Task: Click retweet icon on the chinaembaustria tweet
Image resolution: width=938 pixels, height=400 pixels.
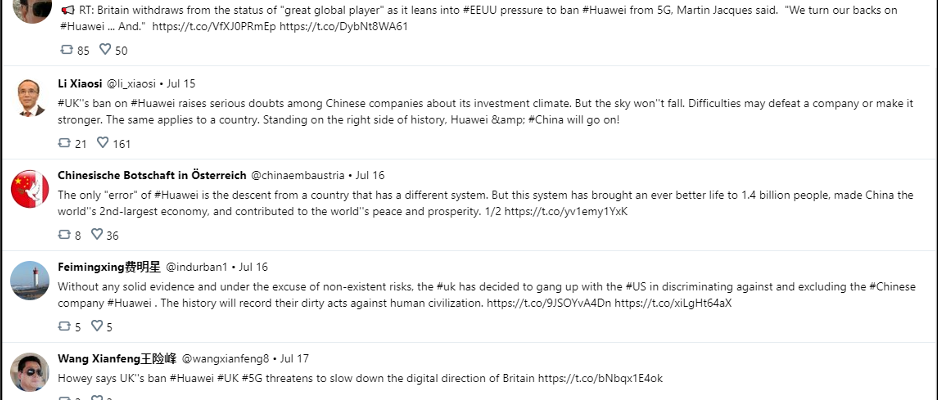Action: click(x=64, y=234)
